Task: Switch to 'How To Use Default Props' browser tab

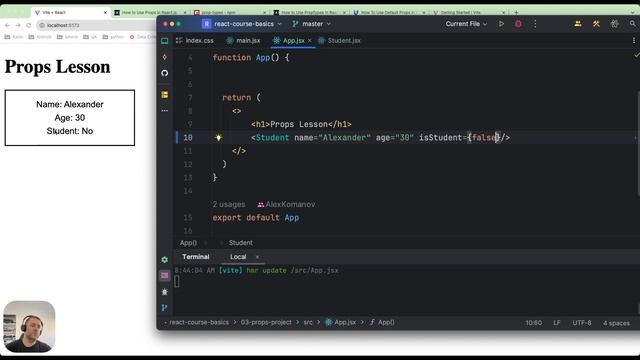Action: pyautogui.click(x=389, y=13)
